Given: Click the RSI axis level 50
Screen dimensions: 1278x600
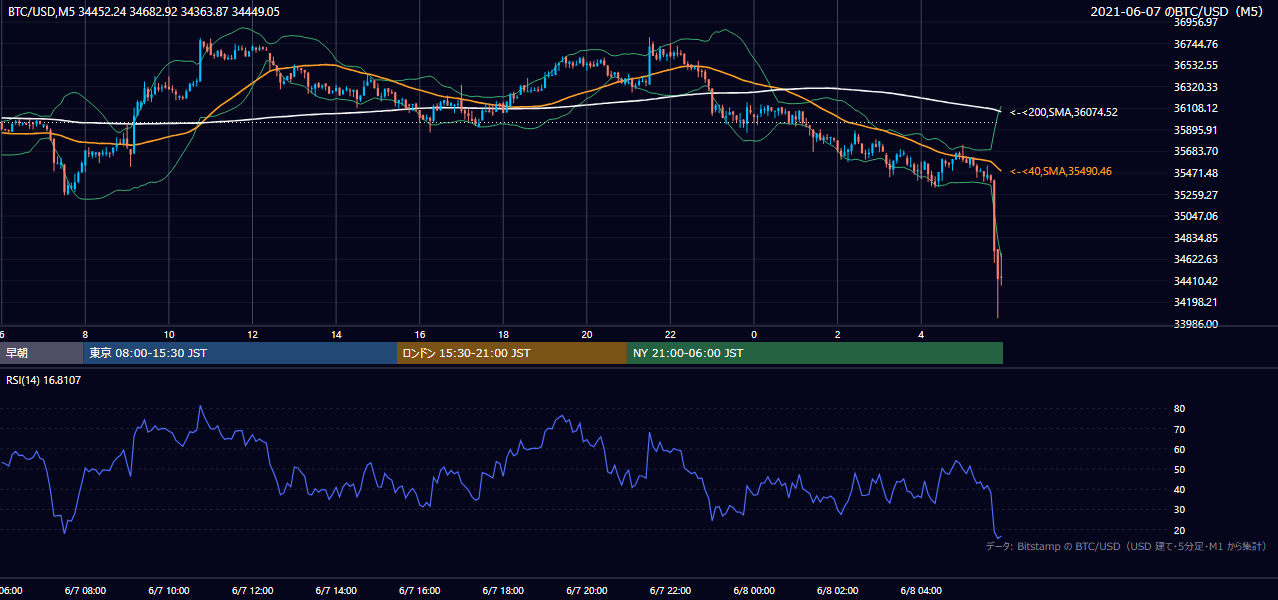Looking at the screenshot, I should (x=1179, y=469).
